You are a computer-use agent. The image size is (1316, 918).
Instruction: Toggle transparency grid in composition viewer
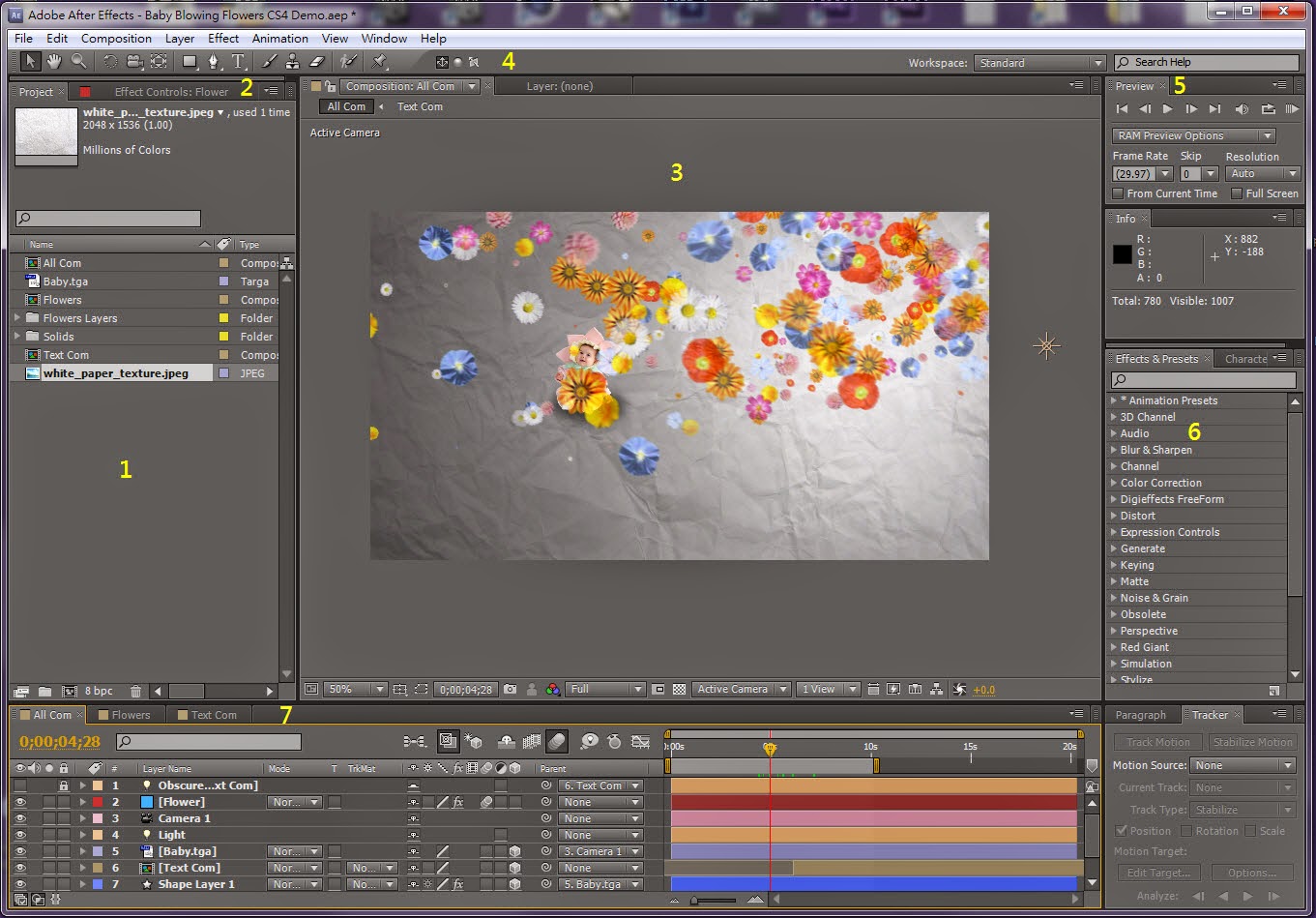pos(680,689)
